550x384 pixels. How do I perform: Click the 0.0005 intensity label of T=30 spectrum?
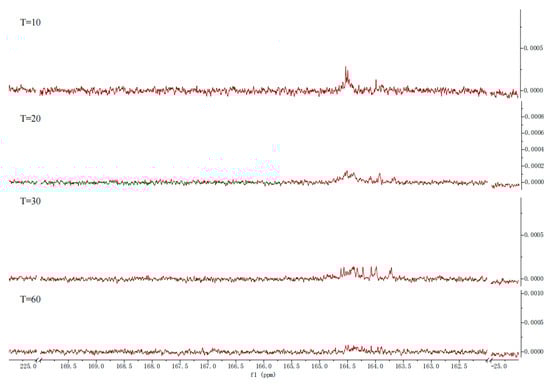(534, 235)
